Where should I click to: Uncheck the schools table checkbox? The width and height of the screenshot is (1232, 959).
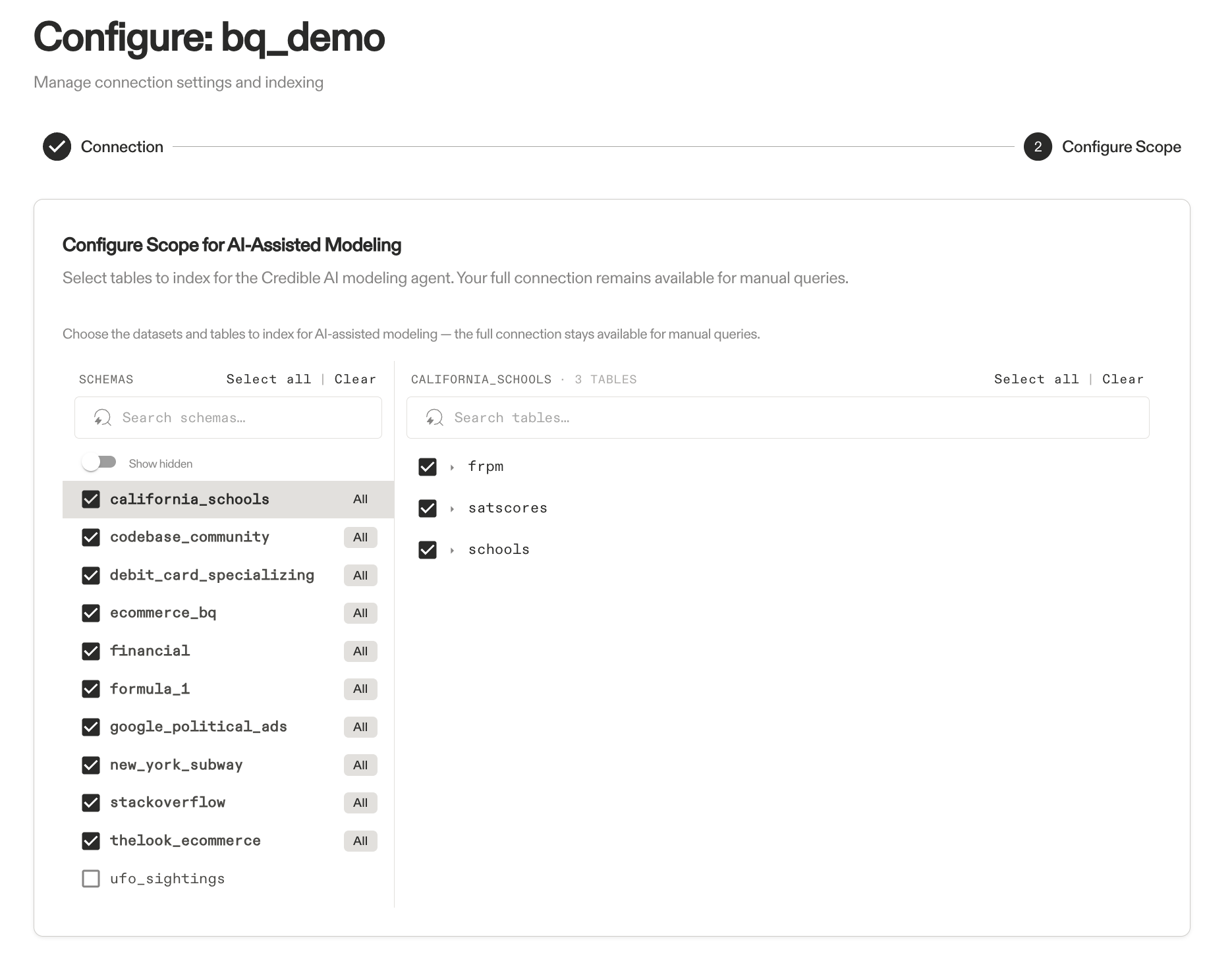click(428, 550)
